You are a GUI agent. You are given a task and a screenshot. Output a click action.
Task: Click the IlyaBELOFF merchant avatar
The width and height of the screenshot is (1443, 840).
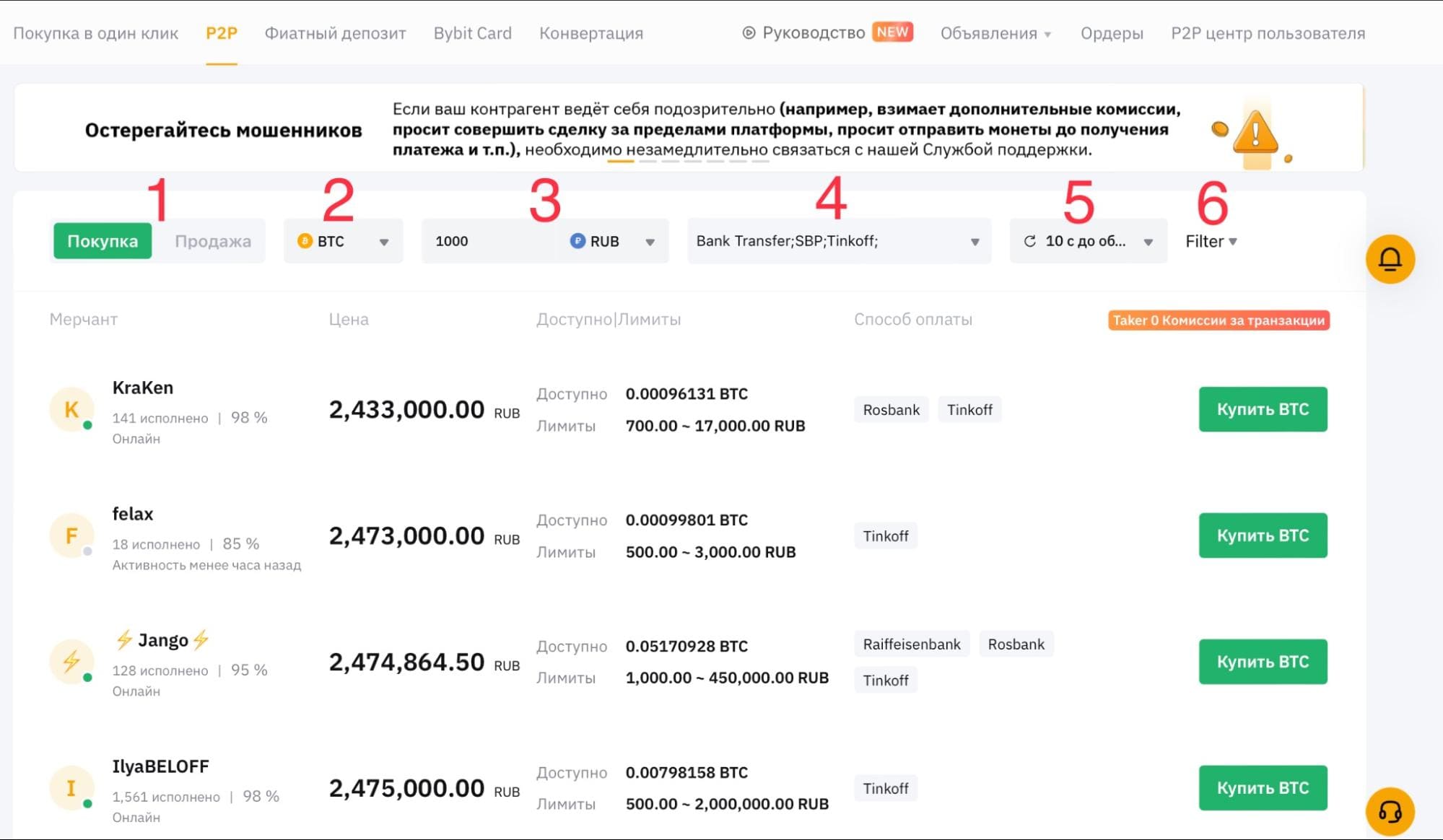pyautogui.click(x=71, y=787)
